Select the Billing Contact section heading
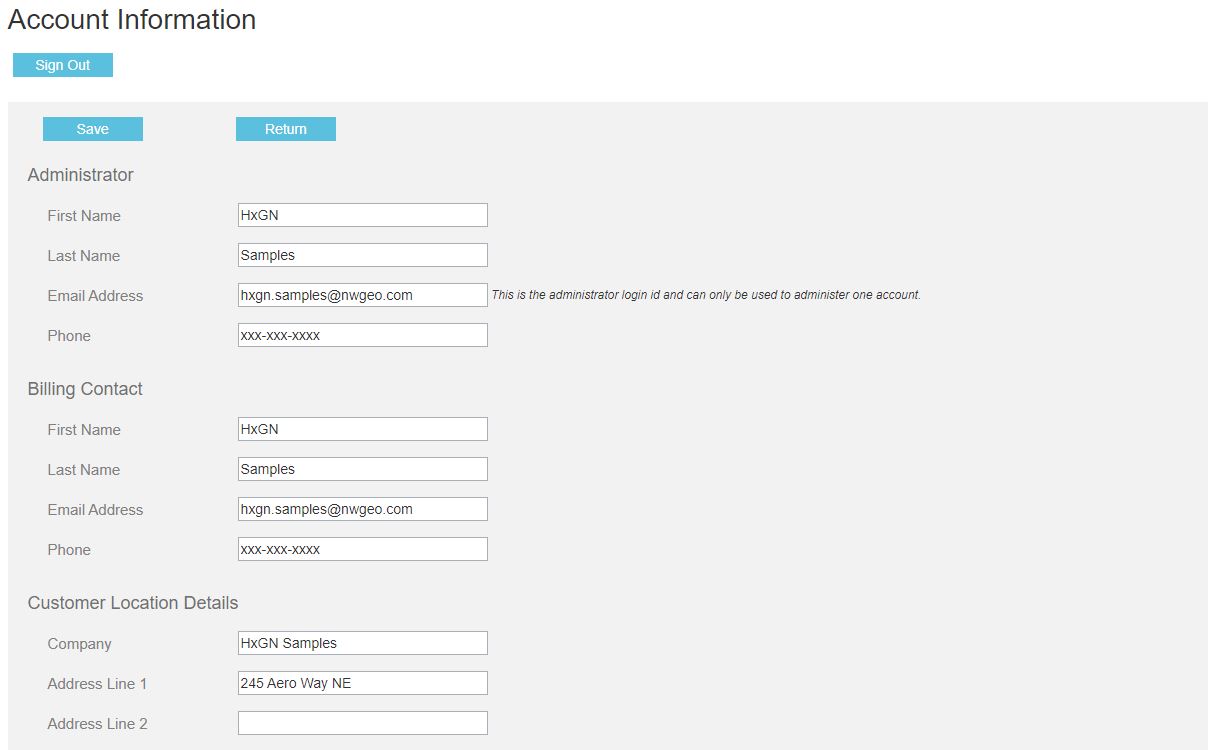Screen dimensions: 1219x750 [85, 389]
